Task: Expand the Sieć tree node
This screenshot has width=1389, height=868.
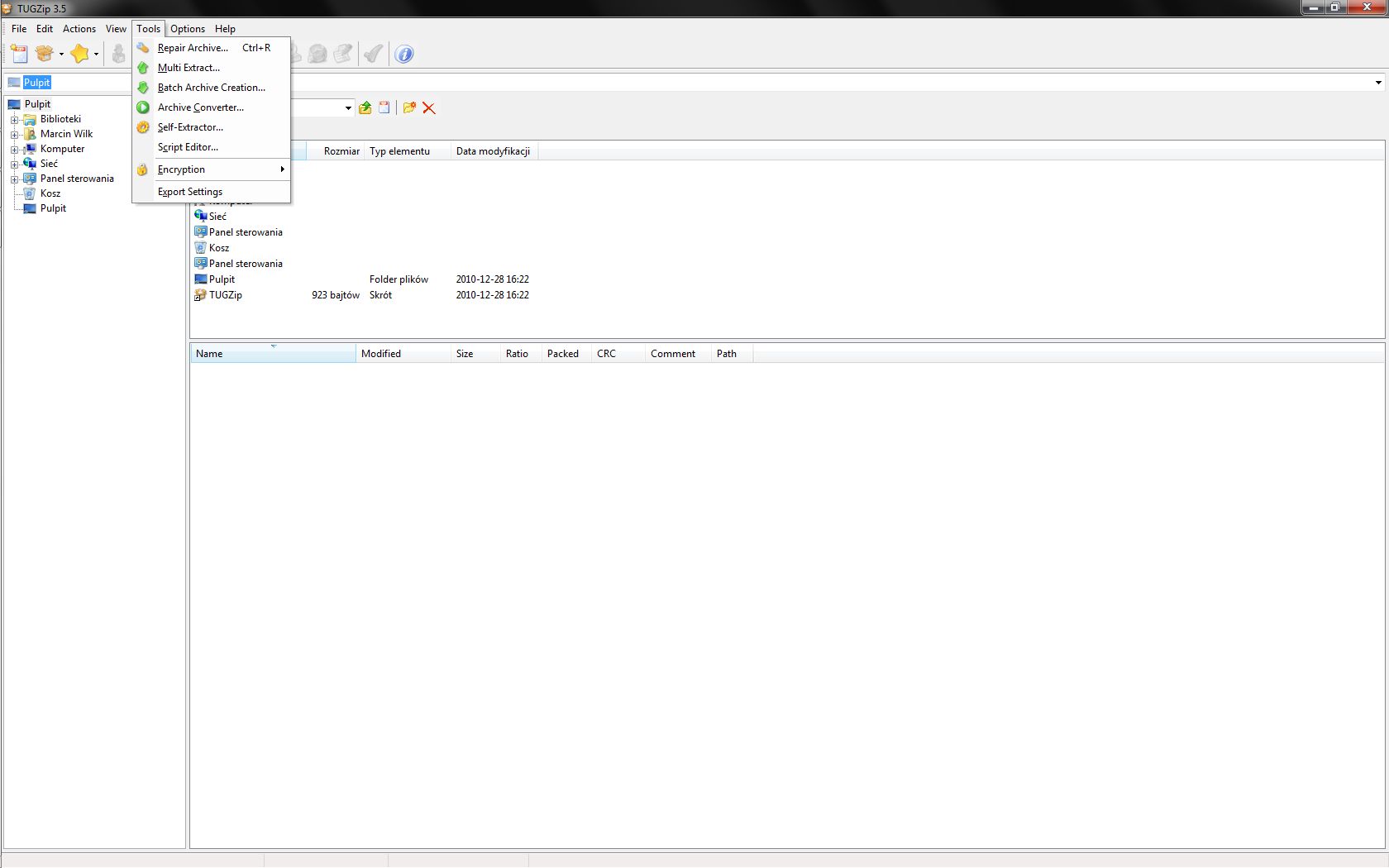Action: [x=14, y=164]
